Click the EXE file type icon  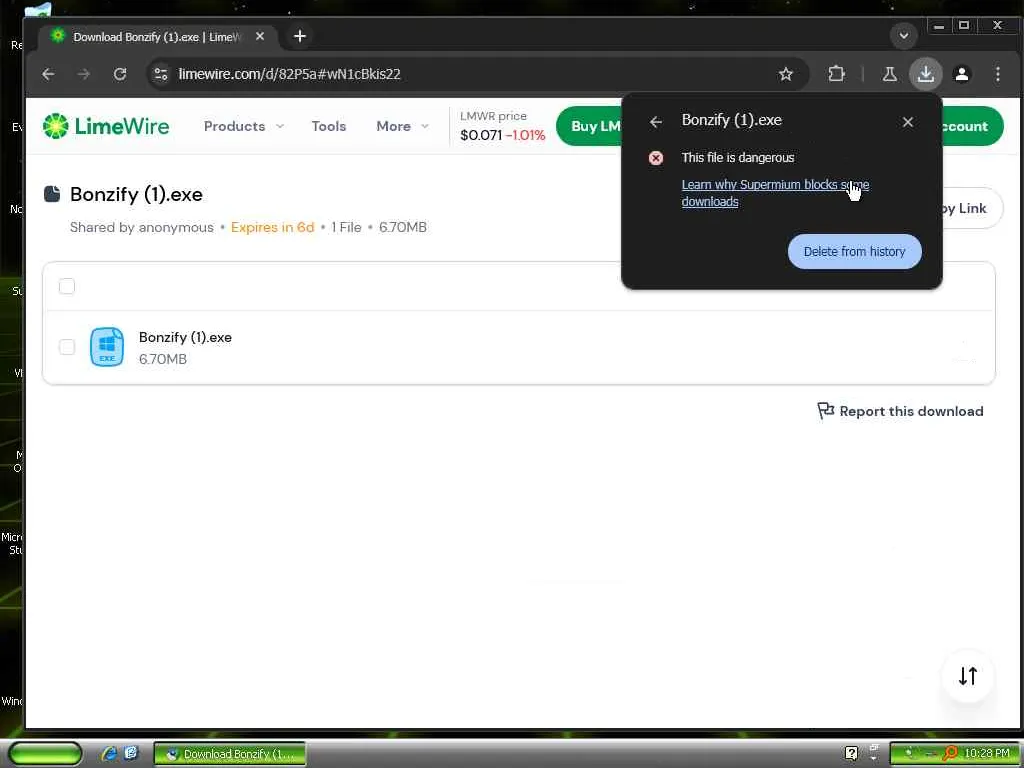click(x=106, y=347)
